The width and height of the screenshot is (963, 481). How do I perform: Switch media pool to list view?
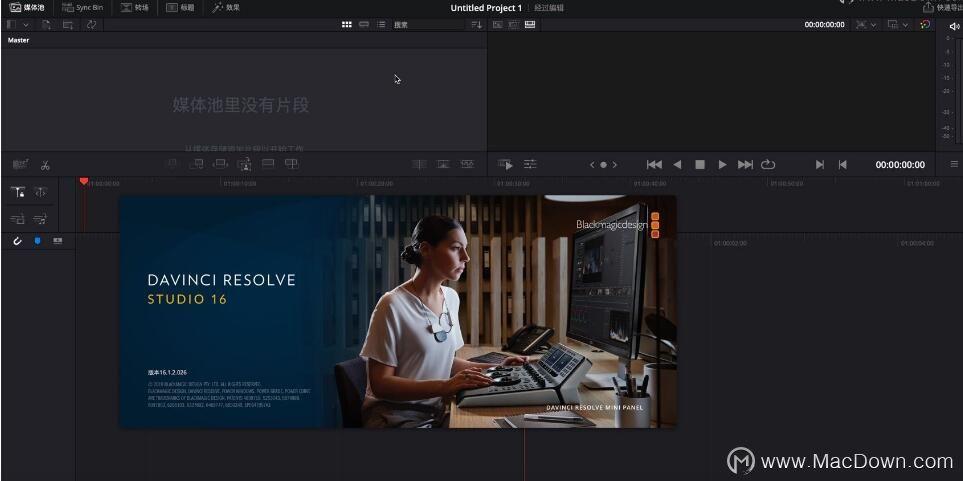(381, 25)
